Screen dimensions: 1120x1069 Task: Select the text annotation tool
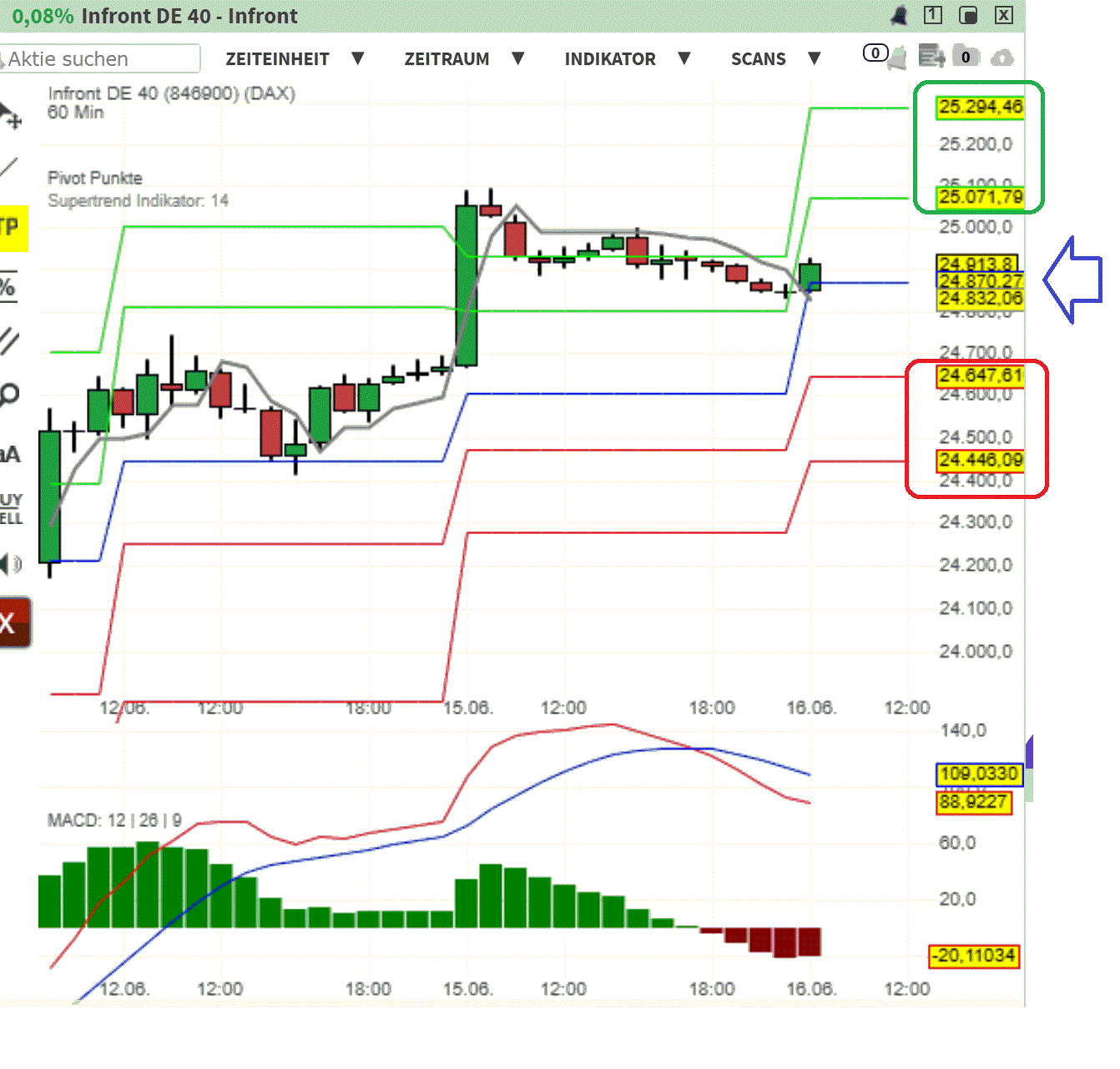[x=10, y=454]
